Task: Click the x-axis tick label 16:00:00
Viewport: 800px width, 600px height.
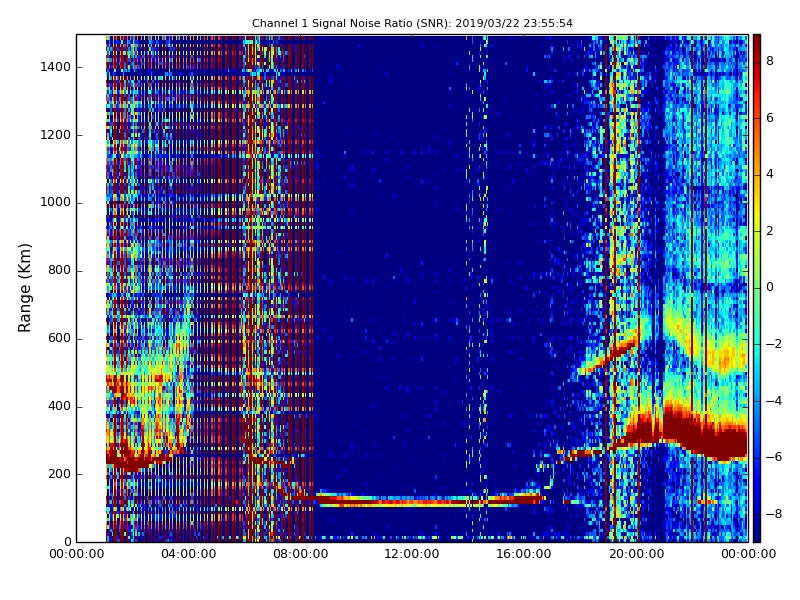Action: click(524, 554)
